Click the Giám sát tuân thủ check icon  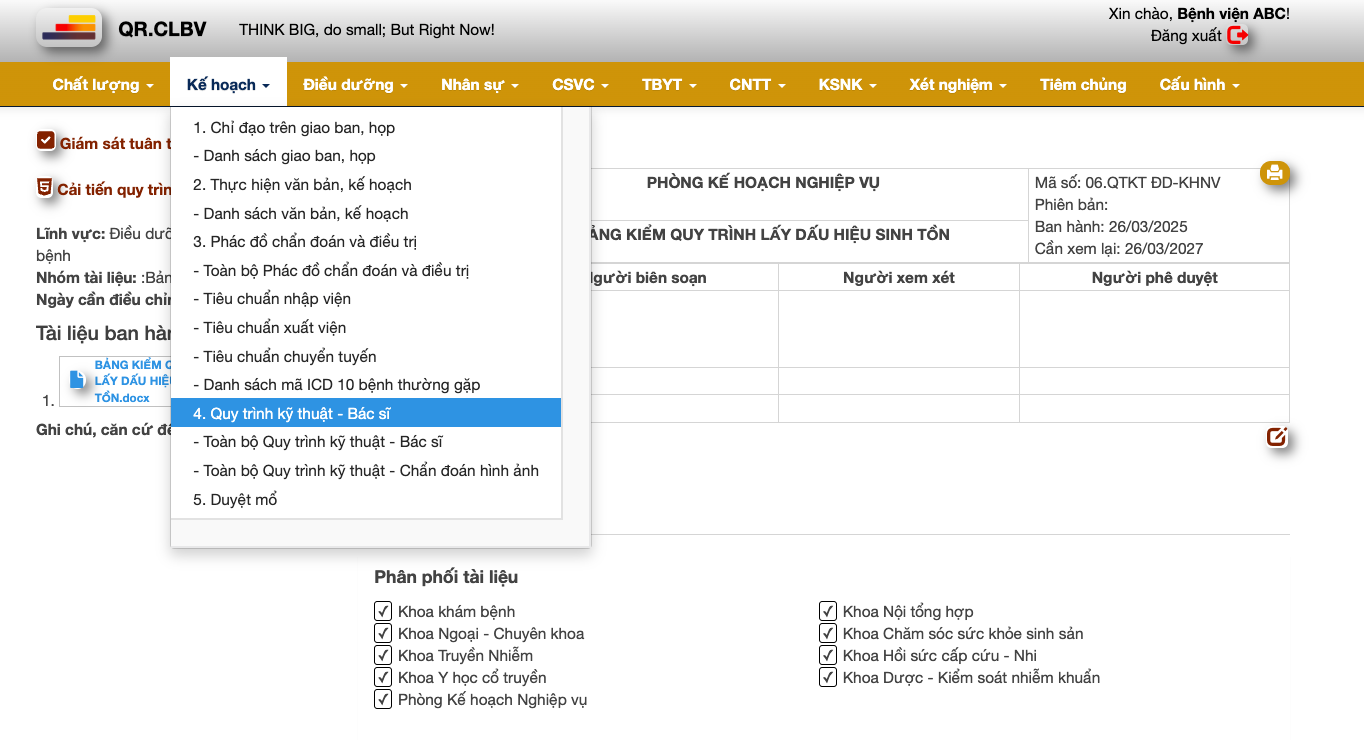tap(45, 141)
